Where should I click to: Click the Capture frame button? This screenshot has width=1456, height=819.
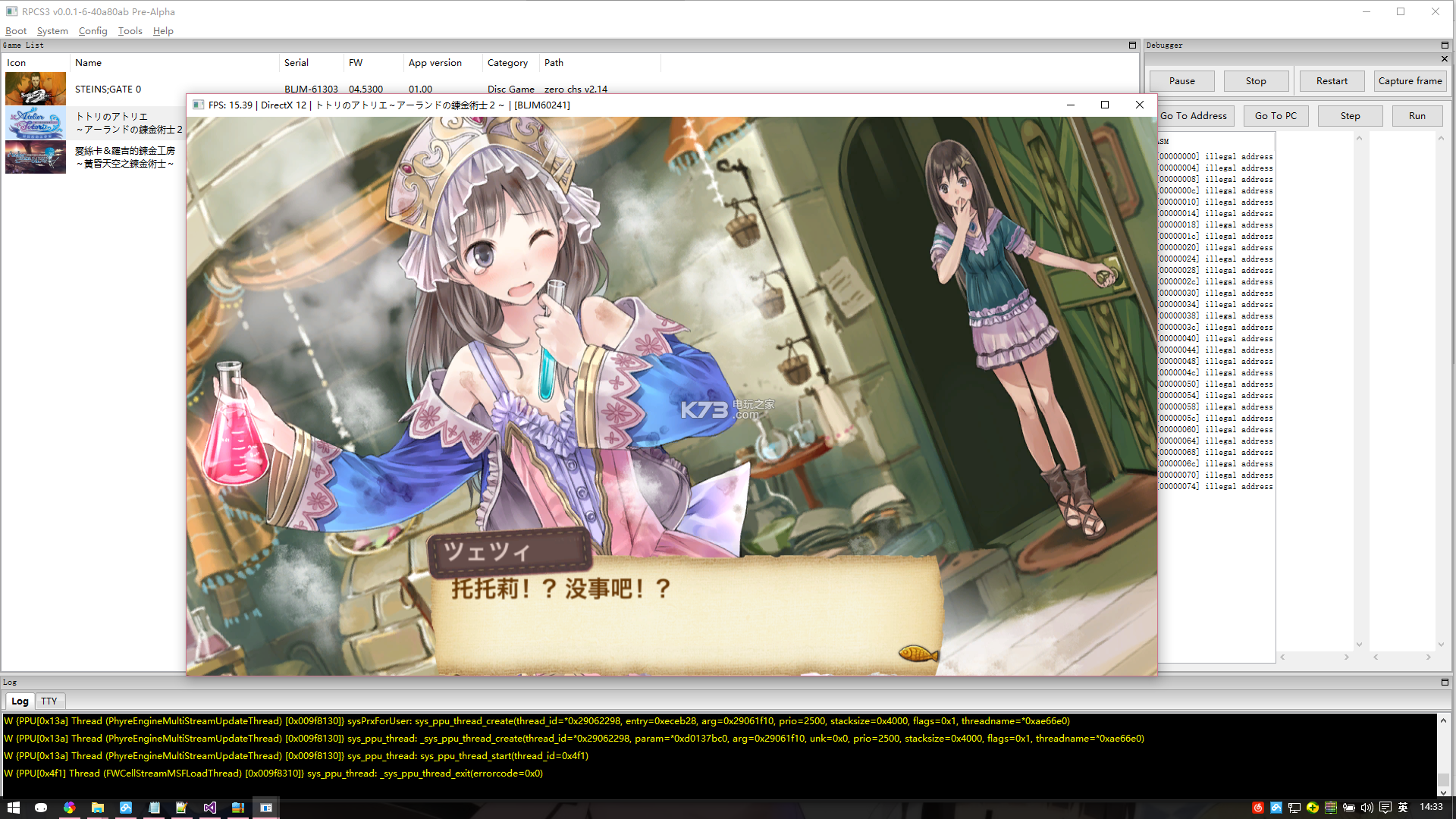(x=1410, y=81)
